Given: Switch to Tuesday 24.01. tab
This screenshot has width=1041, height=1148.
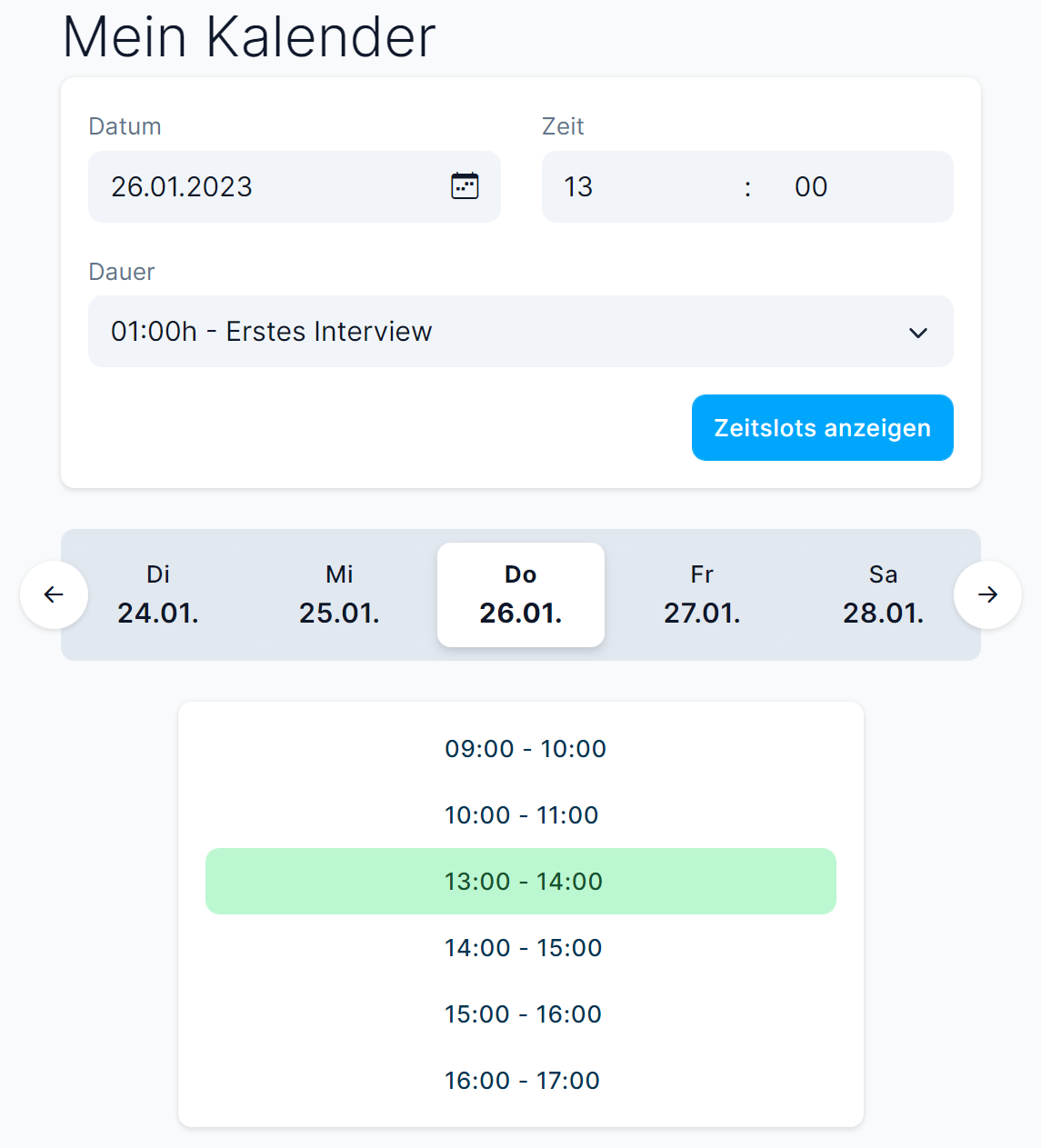Looking at the screenshot, I should (158, 595).
